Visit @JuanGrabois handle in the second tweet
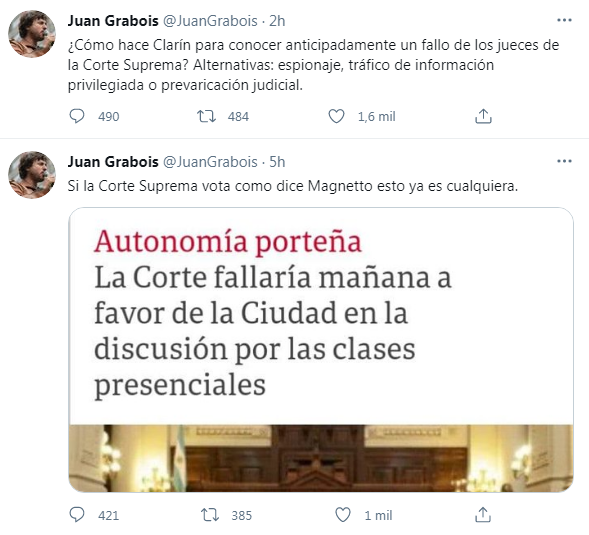This screenshot has height=535, width=589. [210, 162]
